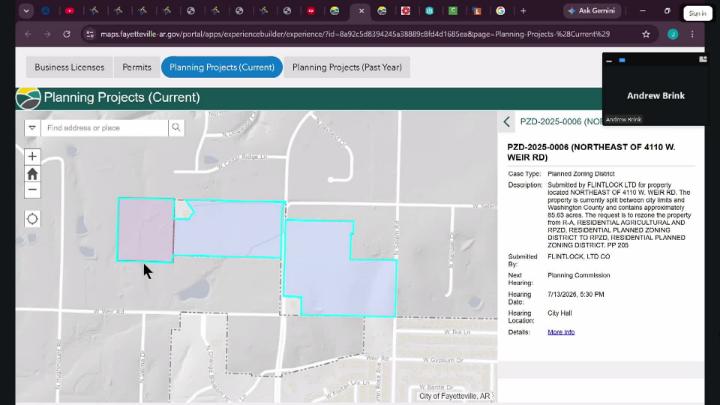Viewport: 720px width, 405px height.
Task: Click the Ask Gemini button
Action: click(592, 11)
